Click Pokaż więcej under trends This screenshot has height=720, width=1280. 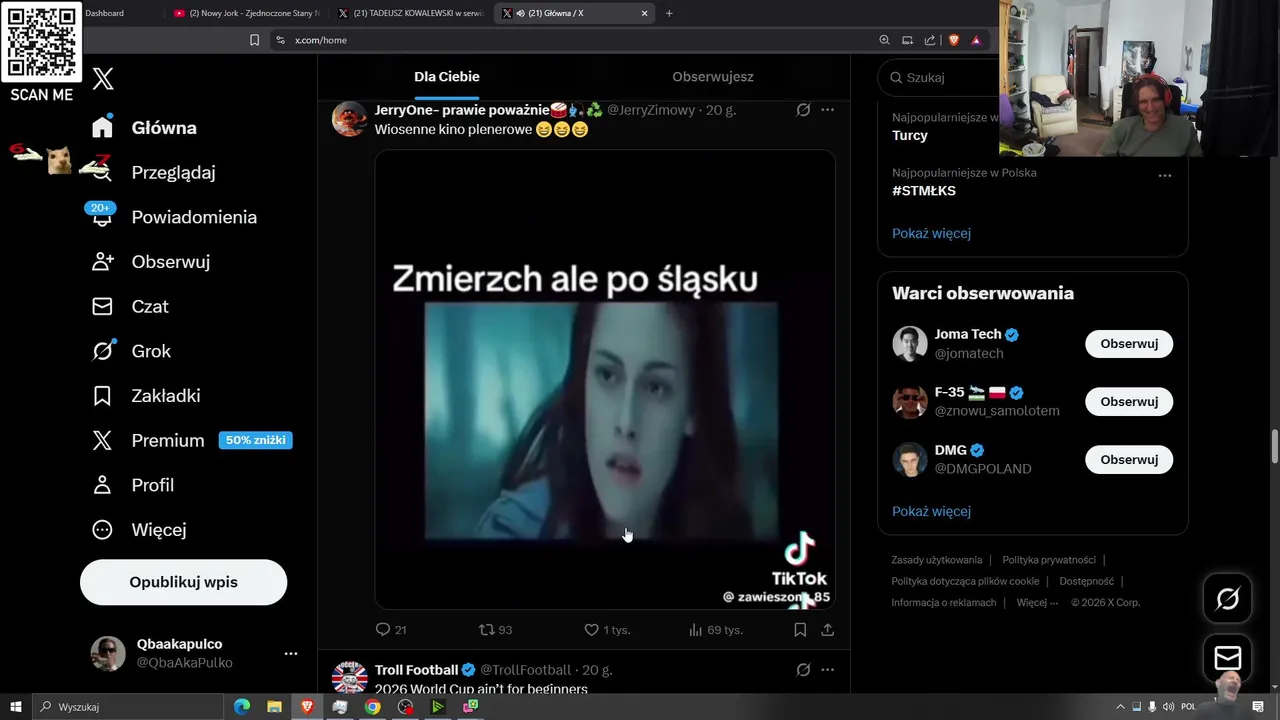point(931,233)
